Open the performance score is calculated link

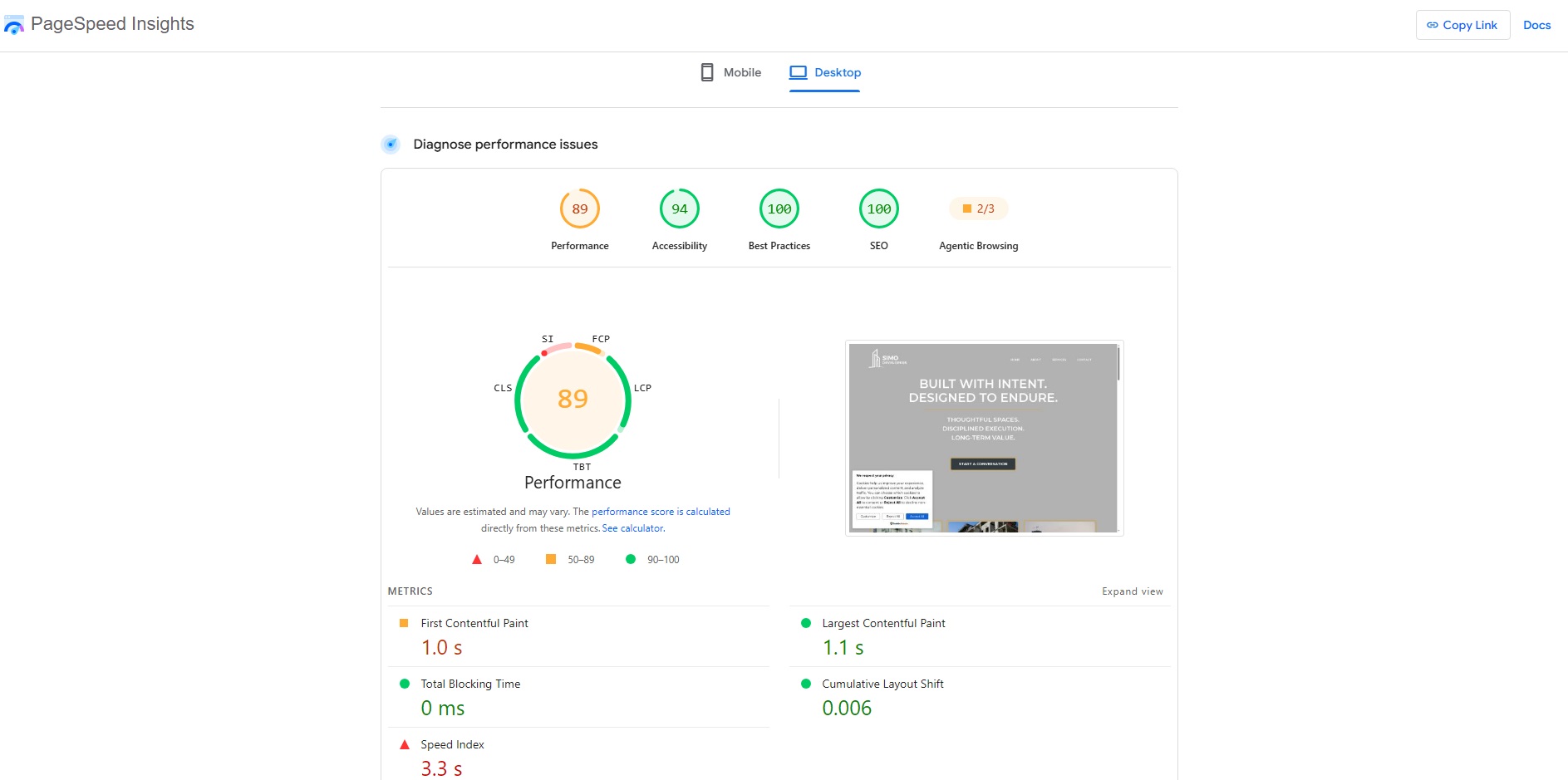(x=661, y=512)
